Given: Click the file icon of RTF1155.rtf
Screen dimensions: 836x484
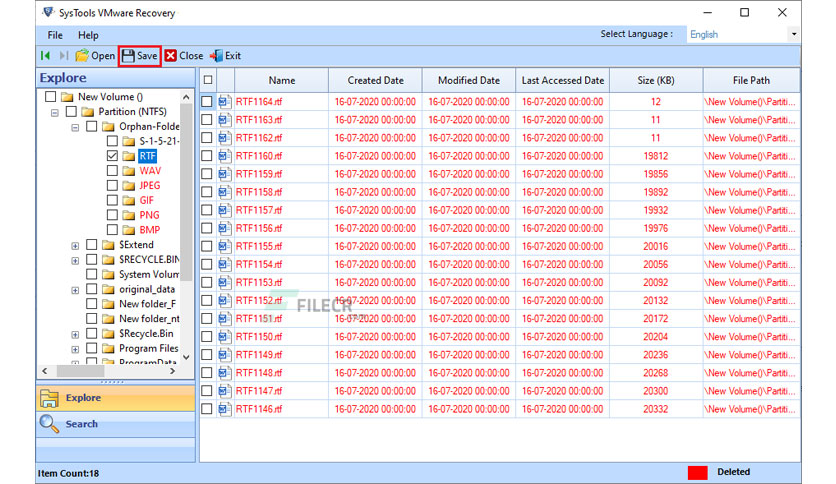Looking at the screenshot, I should 224,246.
